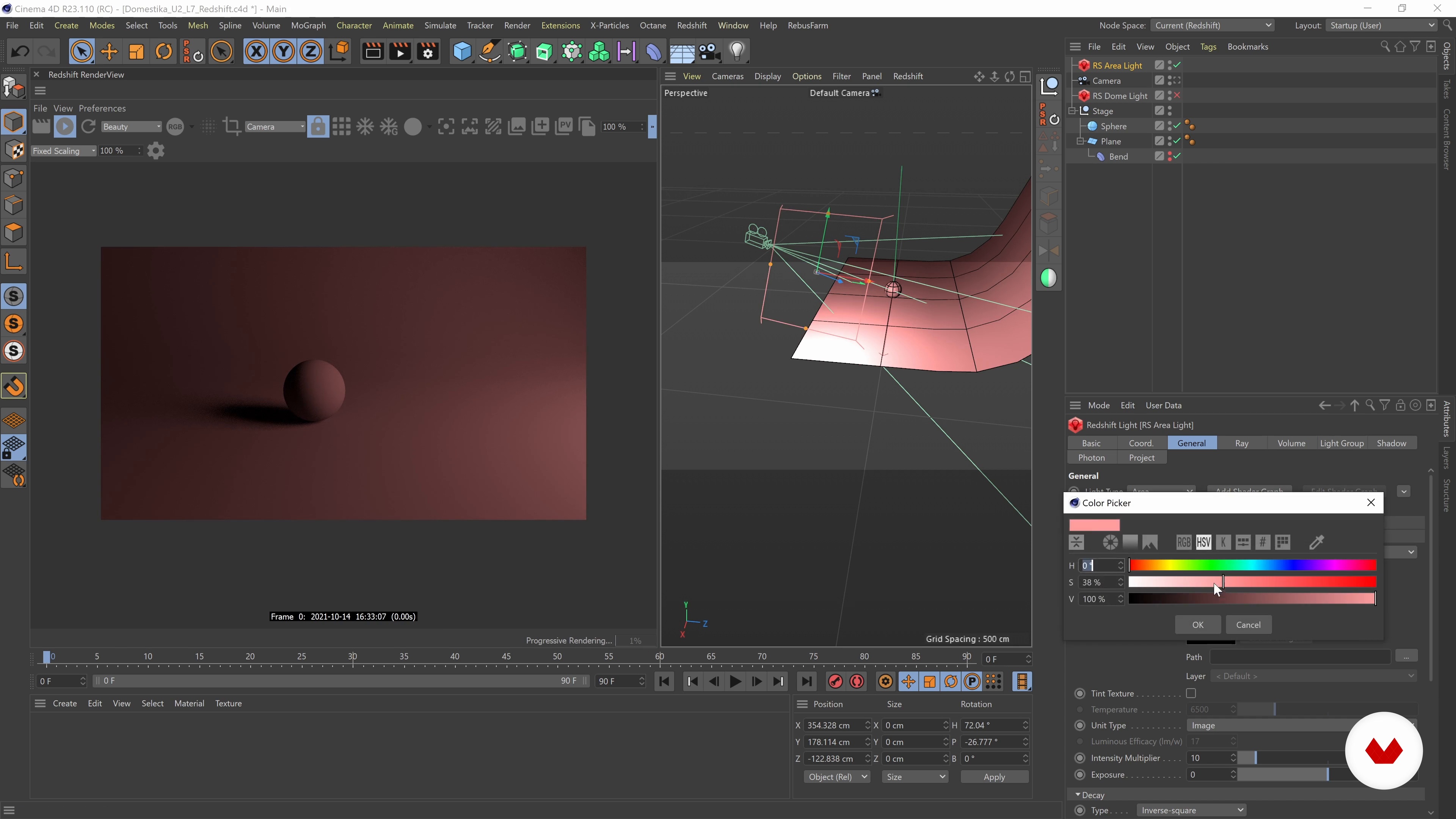Add a light object bulb icon
The image size is (1456, 819).
point(737,52)
